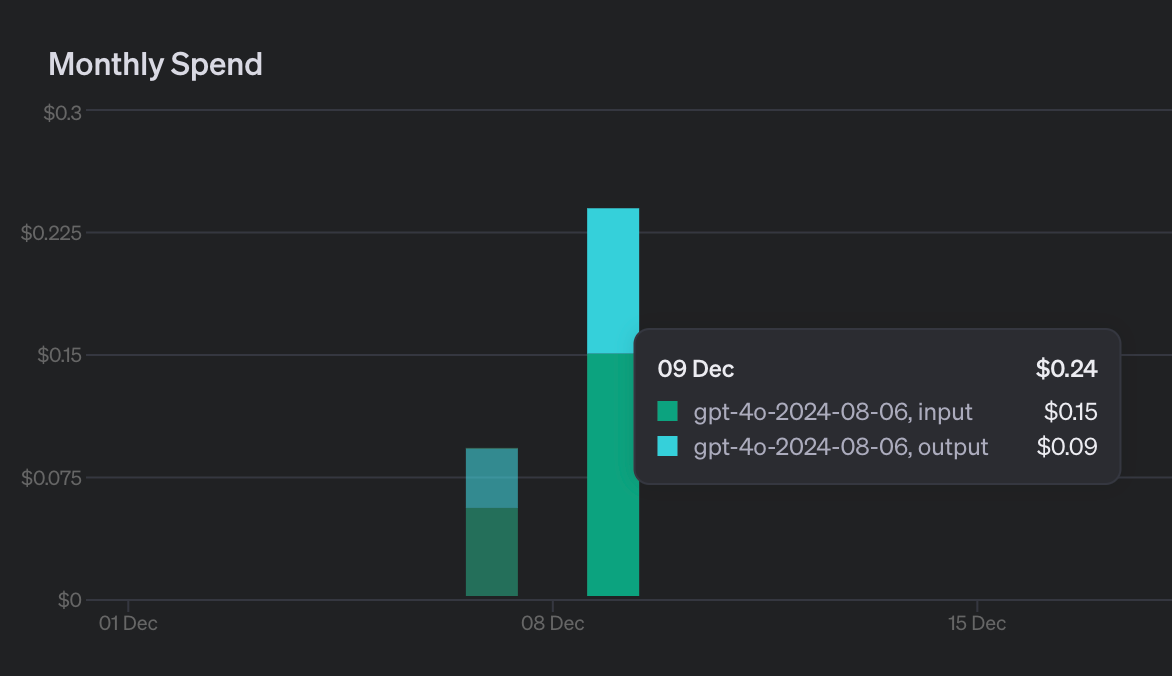Click the Monthly Spend heading
The width and height of the screenshot is (1172, 676).
155,64
